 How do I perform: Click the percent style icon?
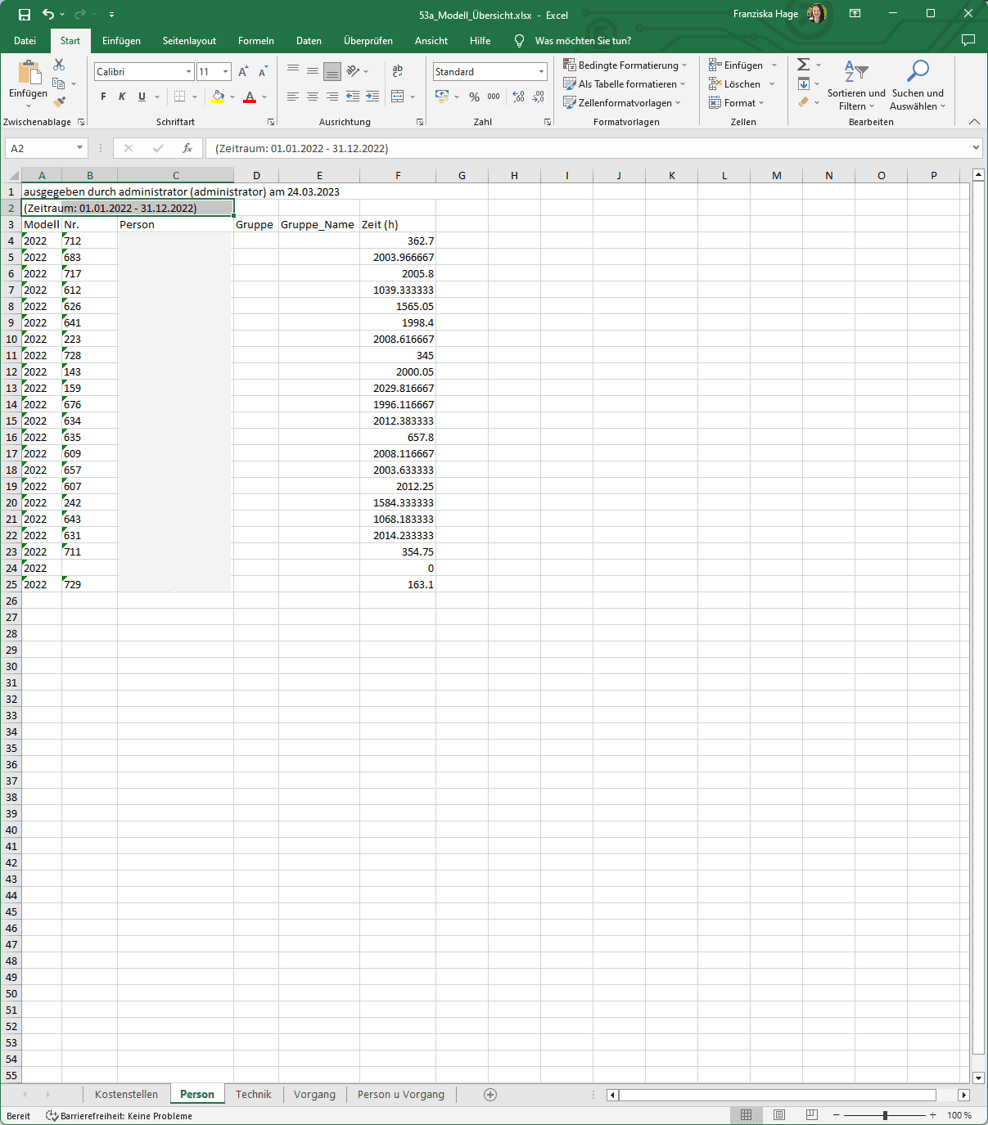coord(474,97)
